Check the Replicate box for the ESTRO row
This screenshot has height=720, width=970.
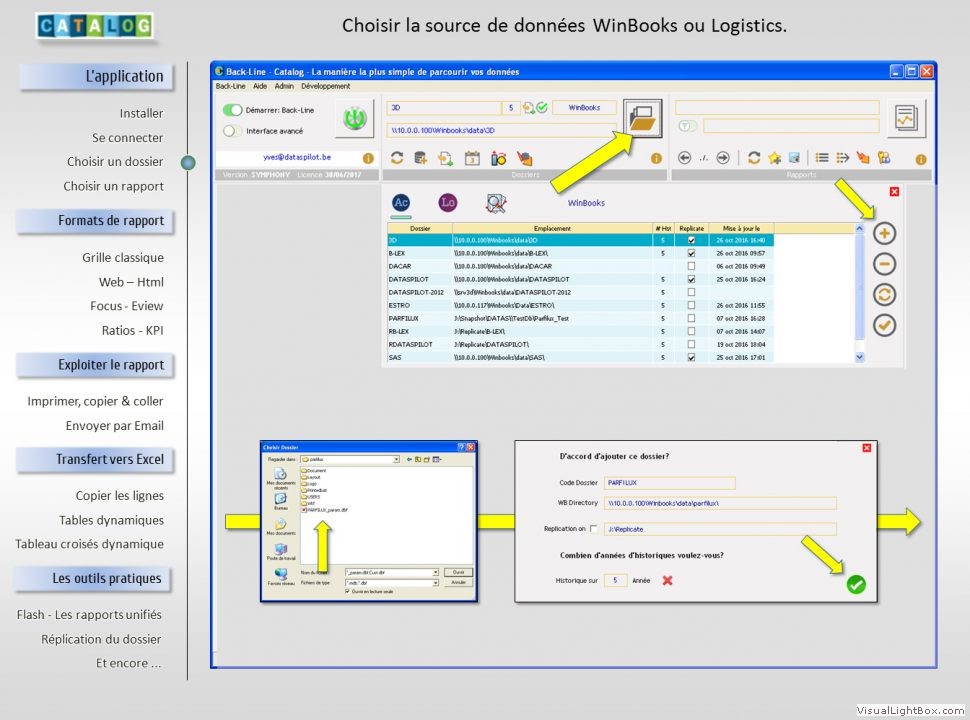pyautogui.click(x=692, y=305)
